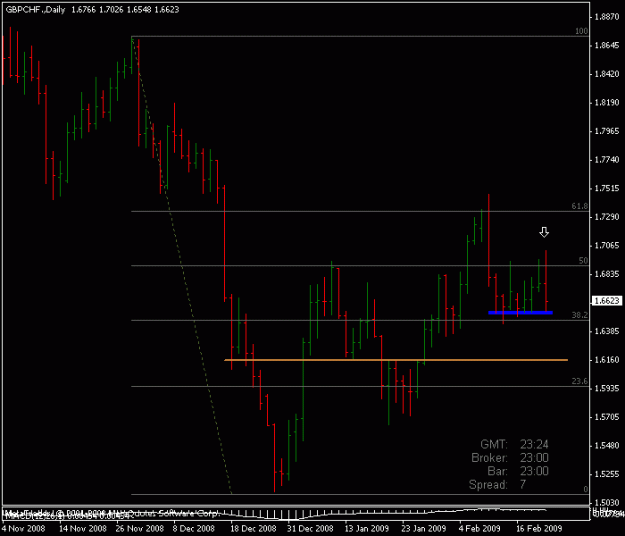Click the Fibonacci 61.8 level label
The height and width of the screenshot is (536, 625).
pos(580,206)
